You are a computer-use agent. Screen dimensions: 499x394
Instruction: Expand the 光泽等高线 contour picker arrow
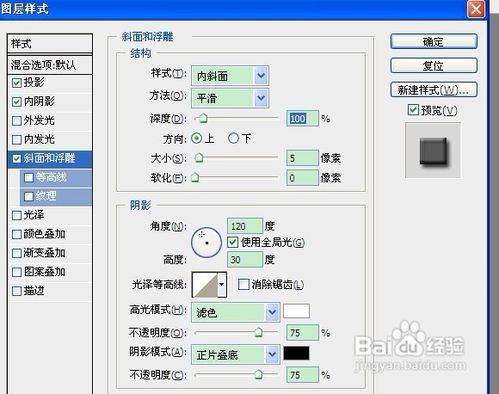[222, 284]
